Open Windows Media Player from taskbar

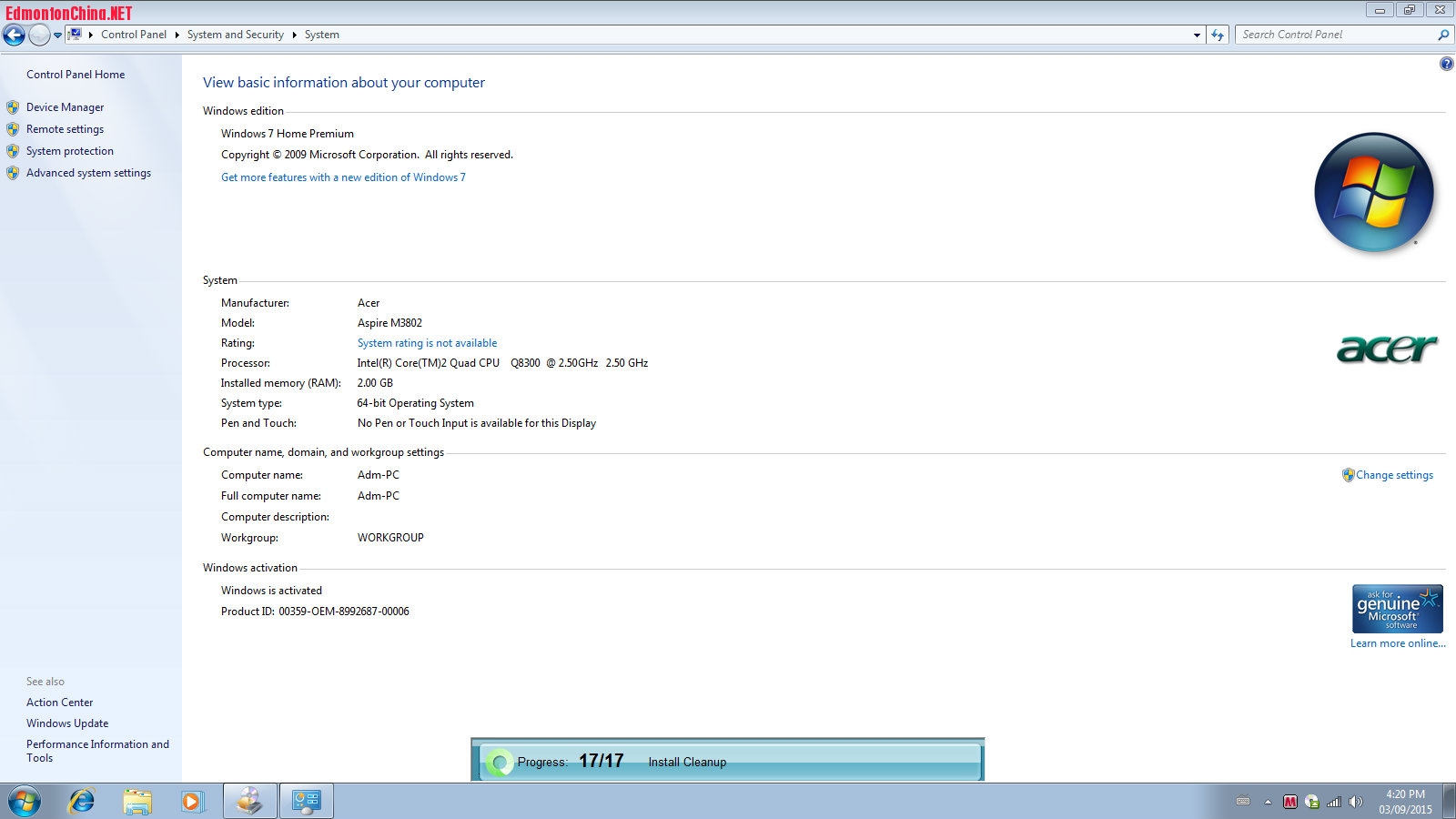click(x=192, y=801)
